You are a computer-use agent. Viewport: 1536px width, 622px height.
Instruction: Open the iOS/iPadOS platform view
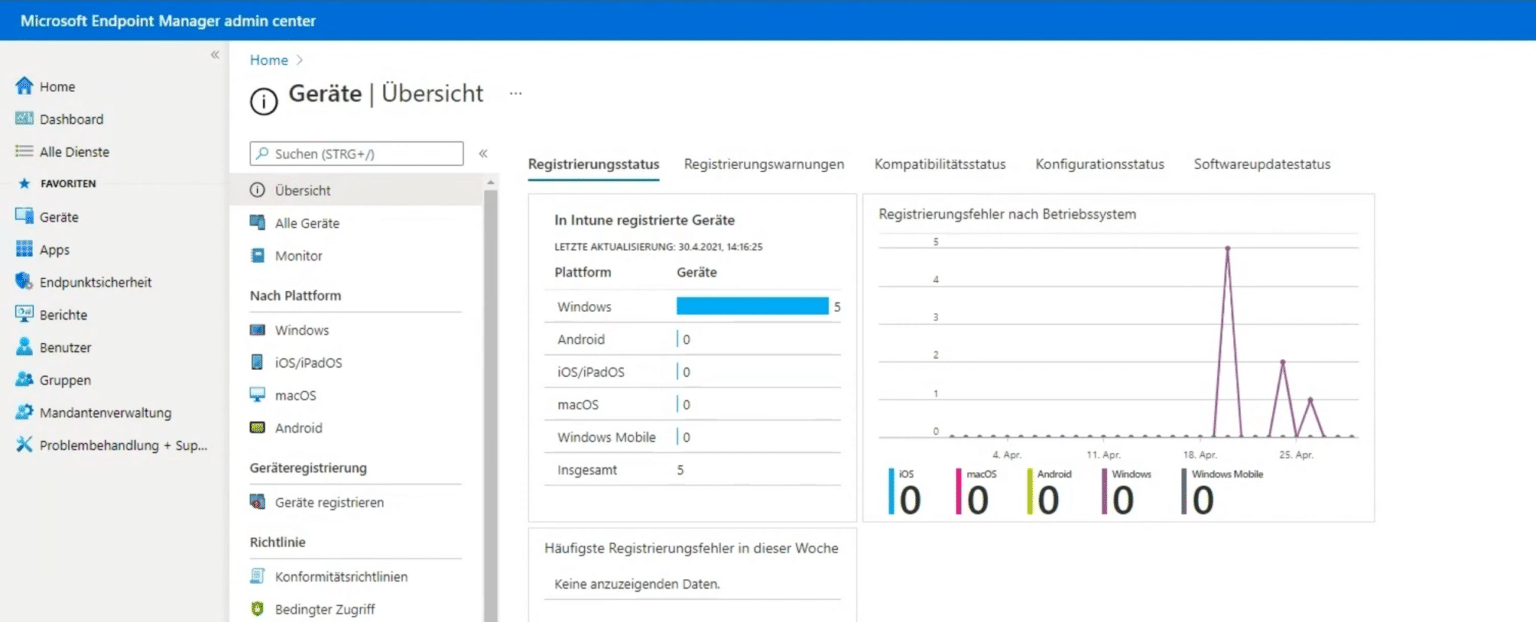(x=308, y=362)
